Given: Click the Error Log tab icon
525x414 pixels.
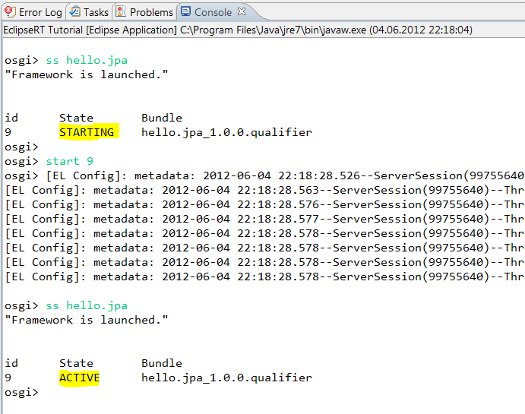Looking at the screenshot, I should (10, 12).
